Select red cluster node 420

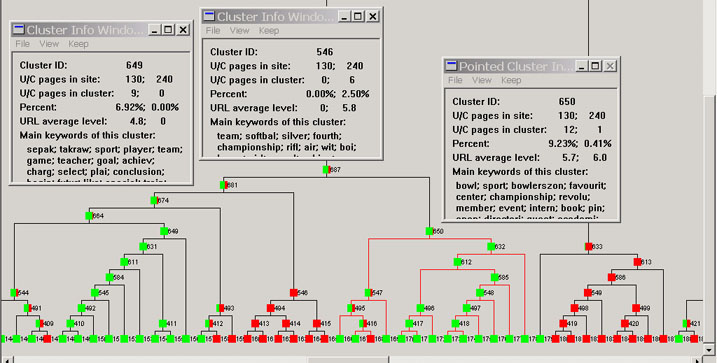point(625,324)
